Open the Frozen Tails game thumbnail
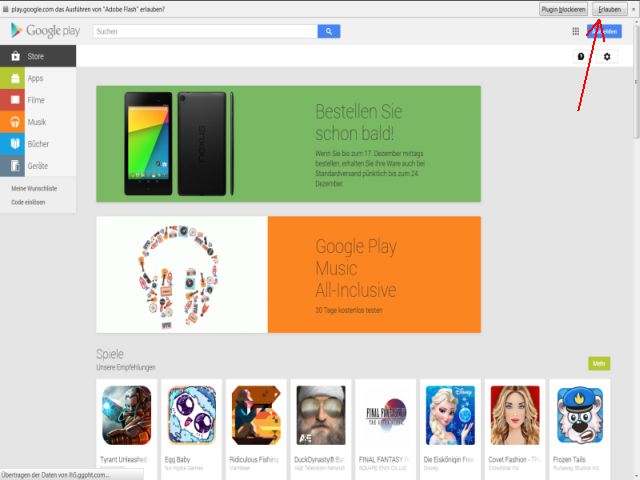640x480 pixels. (580, 415)
